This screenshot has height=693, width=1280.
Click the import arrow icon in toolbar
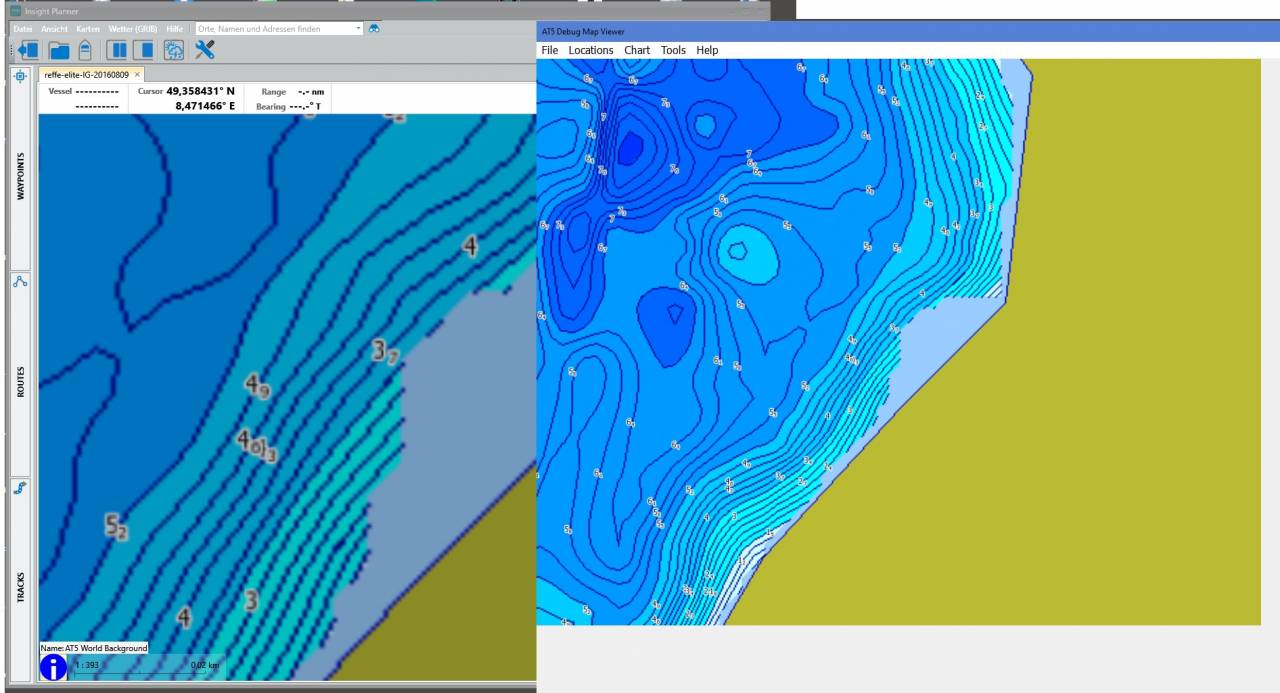click(28, 49)
